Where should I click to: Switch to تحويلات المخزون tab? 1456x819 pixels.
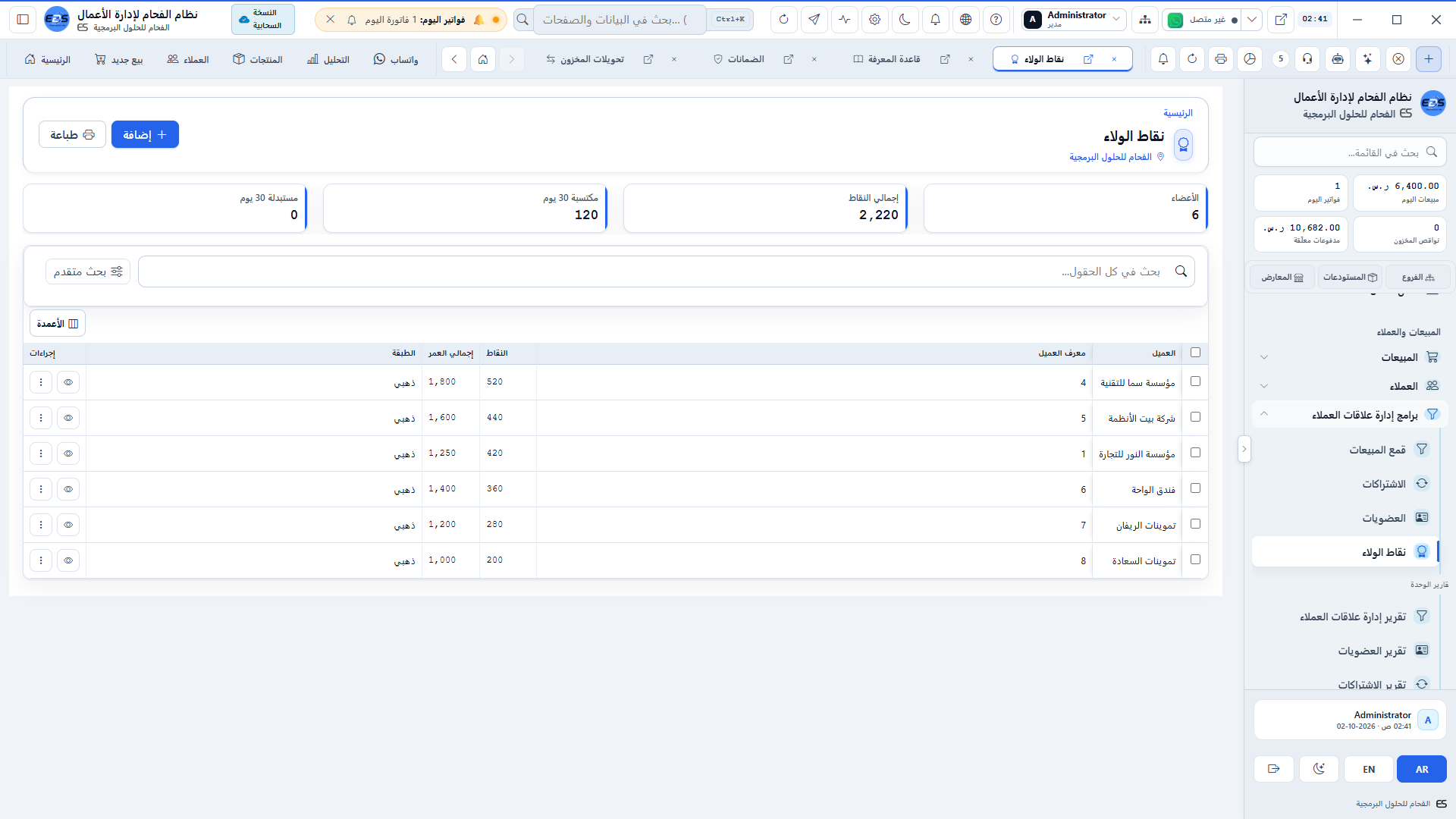[x=592, y=59]
